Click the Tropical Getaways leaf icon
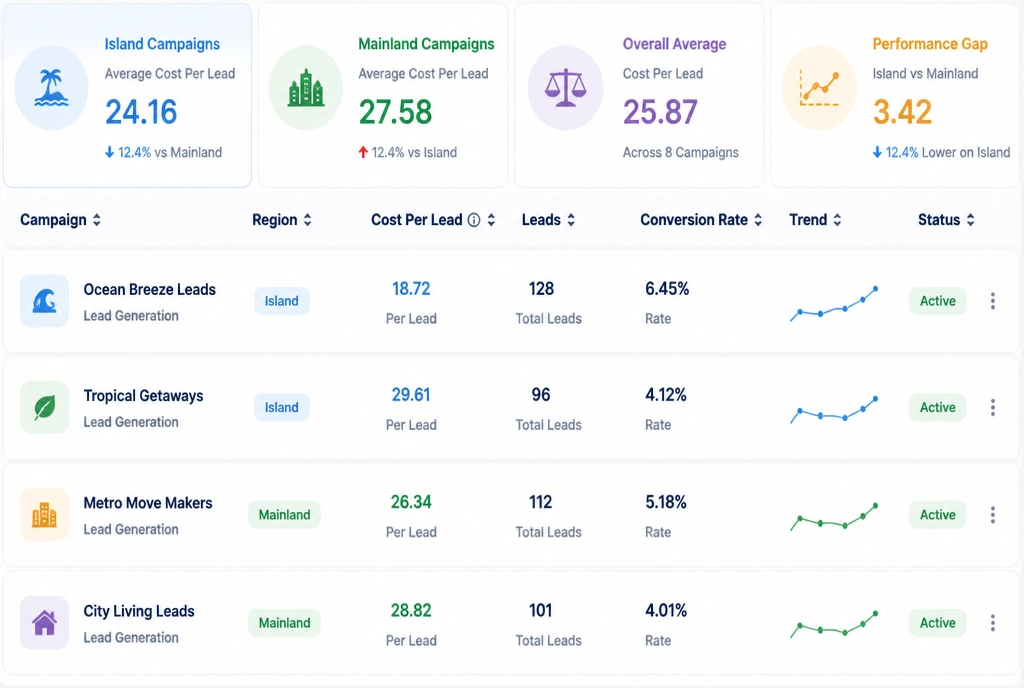Image resolution: width=1024 pixels, height=688 pixels. pos(44,407)
